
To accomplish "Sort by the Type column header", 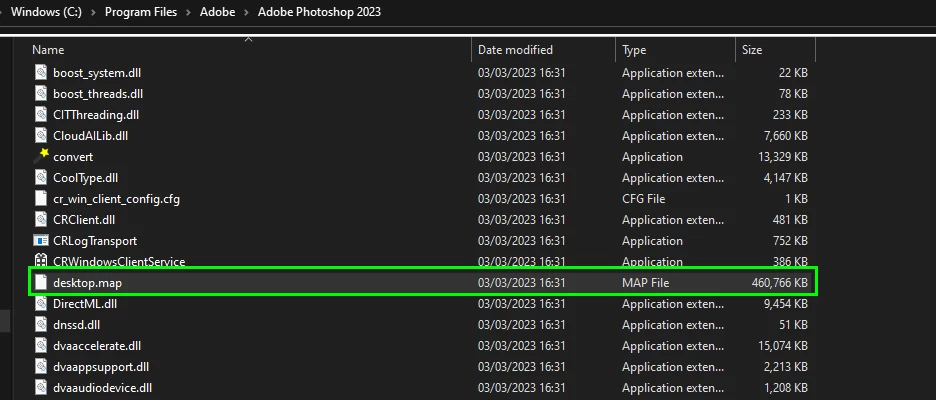I will [634, 50].
